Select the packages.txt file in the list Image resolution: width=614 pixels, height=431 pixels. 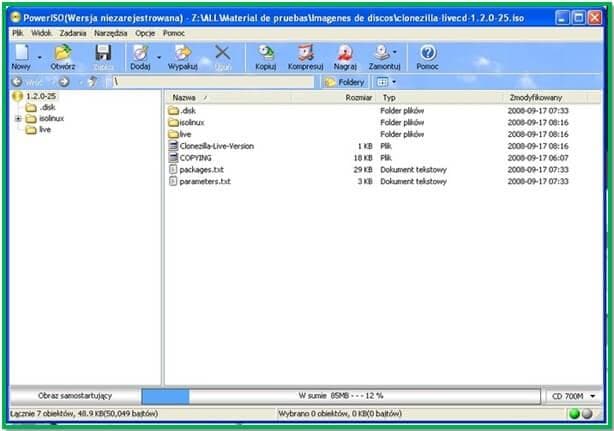(x=201, y=170)
